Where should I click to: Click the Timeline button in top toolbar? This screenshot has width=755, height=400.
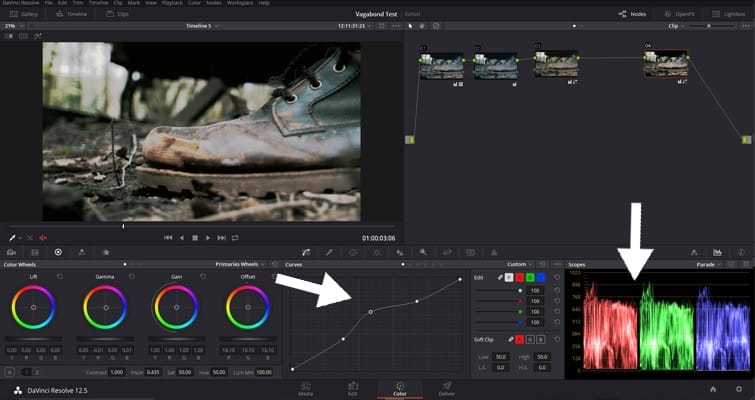[70, 15]
